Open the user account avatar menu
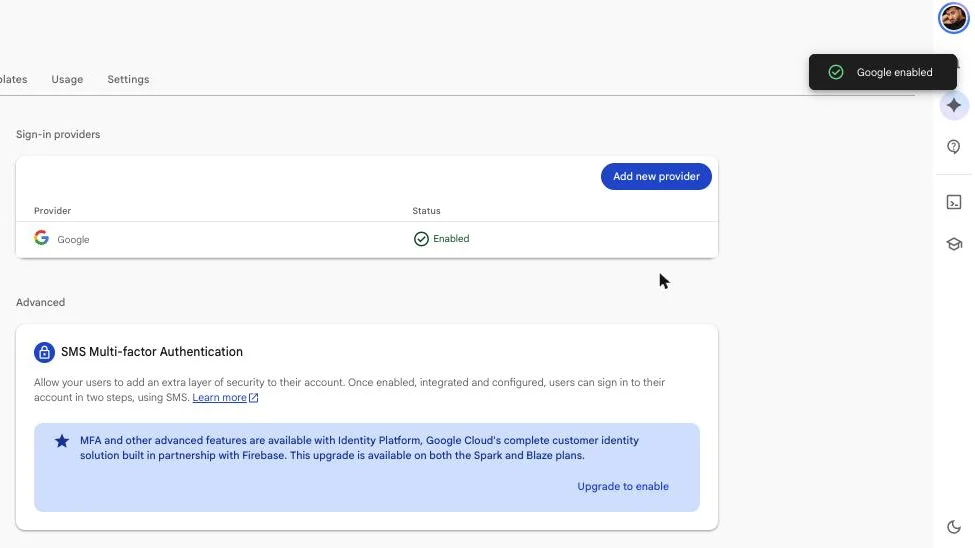975x548 pixels. [x=953, y=17]
